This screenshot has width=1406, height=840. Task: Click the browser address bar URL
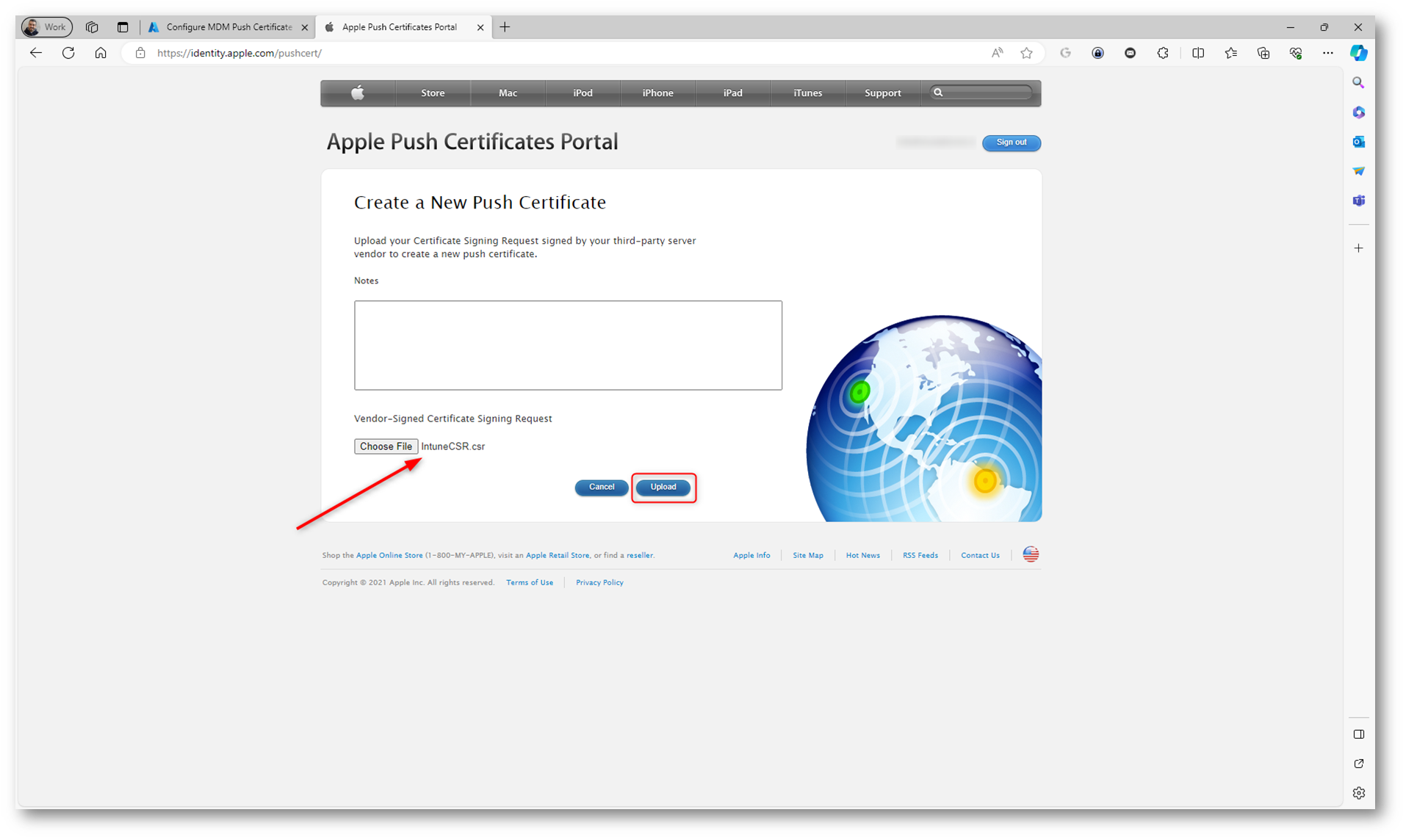239,53
